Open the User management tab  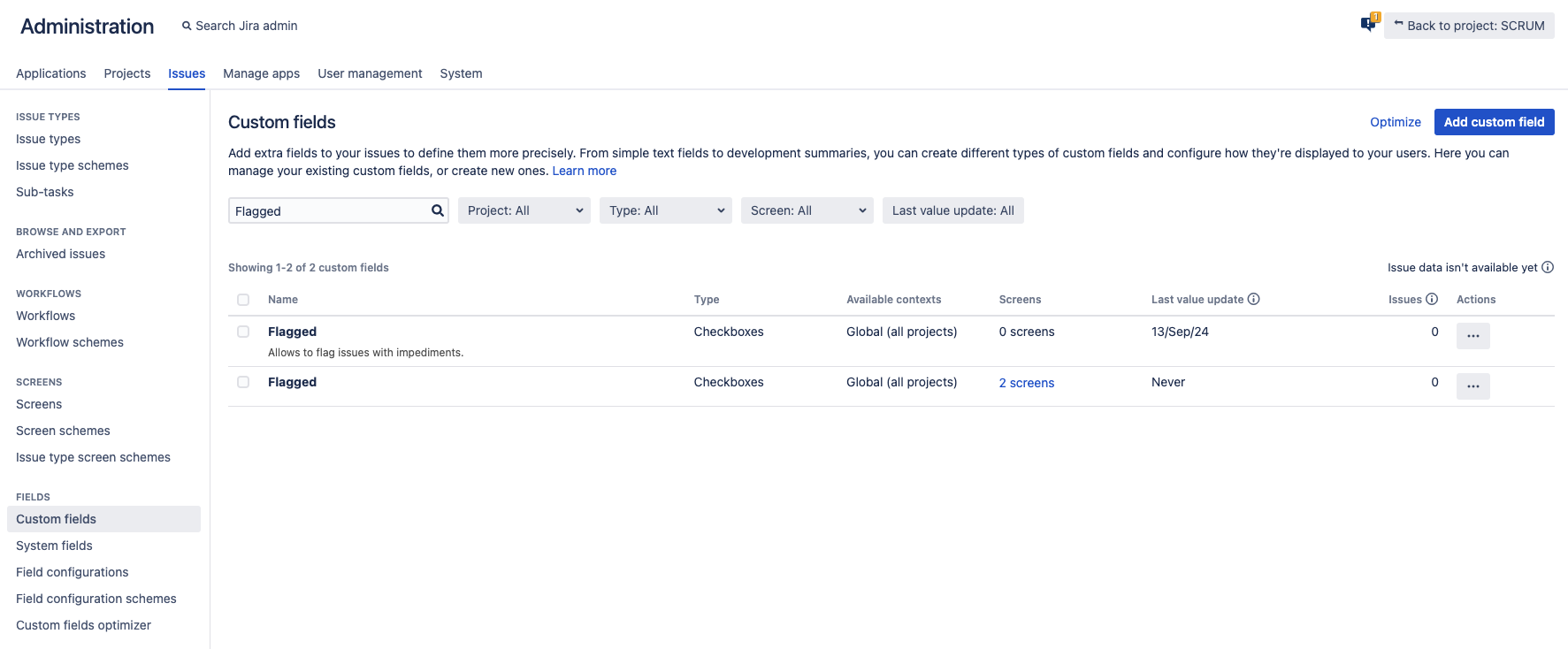pyautogui.click(x=370, y=73)
